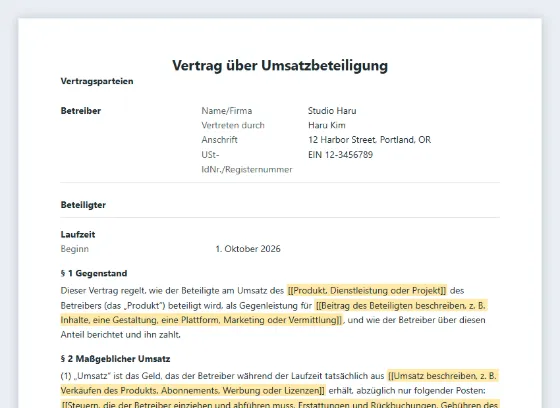The width and height of the screenshot is (560, 408).
Task: Select the "Vertragsparteien" heading
Action: point(97,81)
